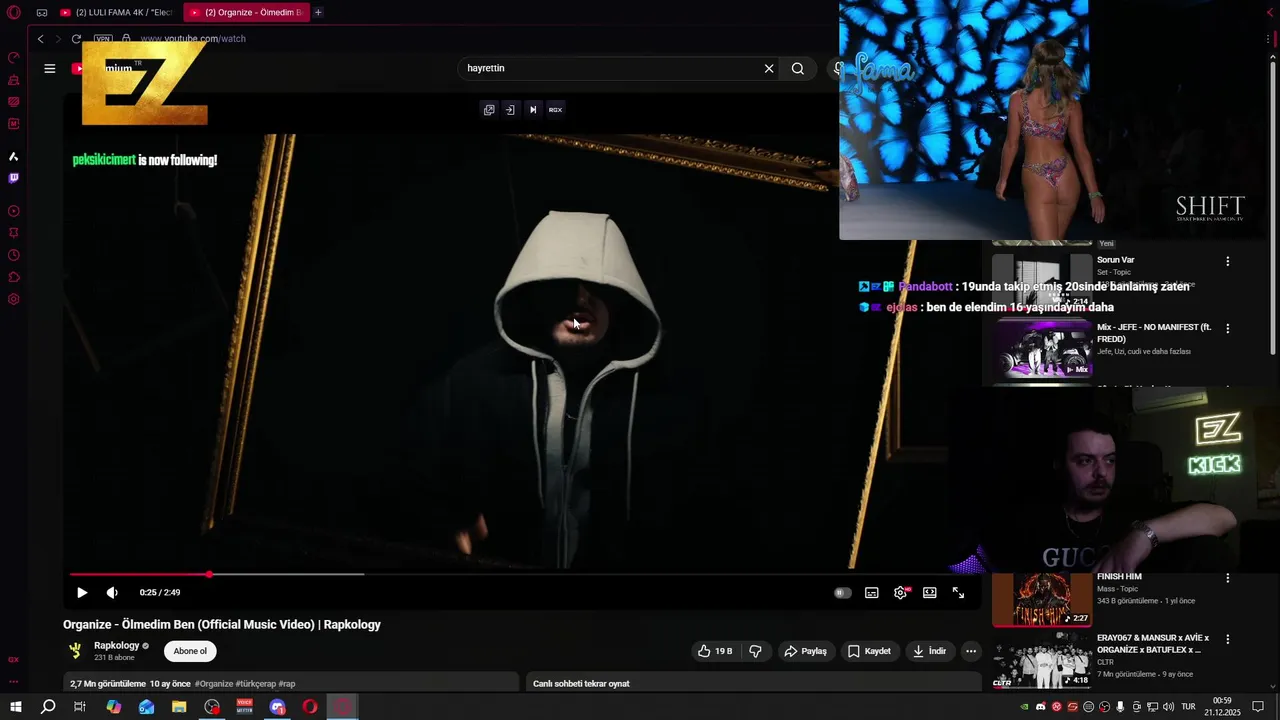Pop out video with detach icon

489,110
